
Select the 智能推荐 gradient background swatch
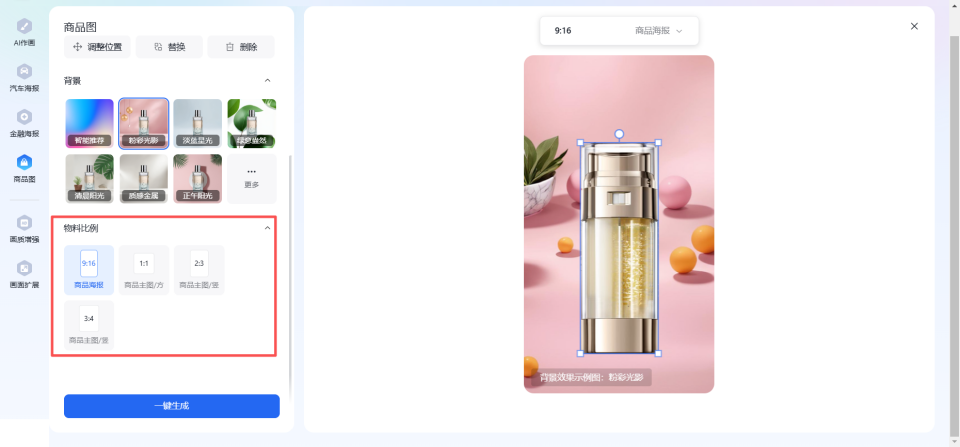click(89, 124)
